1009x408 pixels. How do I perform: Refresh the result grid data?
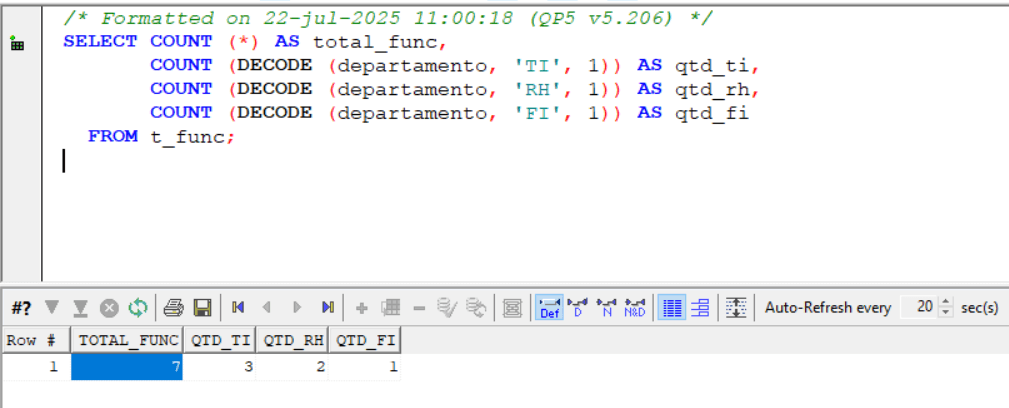click(x=138, y=308)
